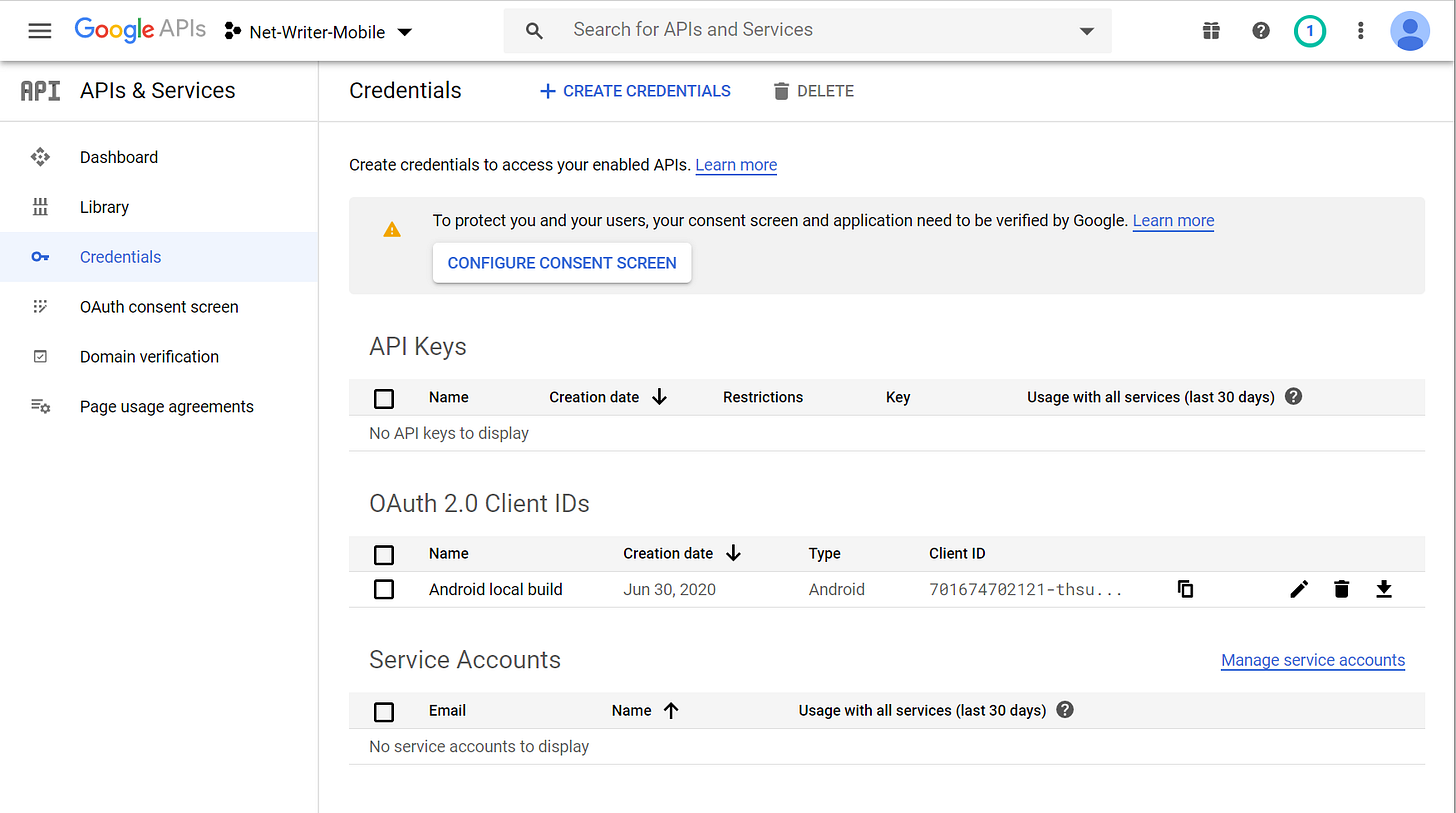Open OAuth consent screen page
The width and height of the screenshot is (1456, 813).
(159, 307)
